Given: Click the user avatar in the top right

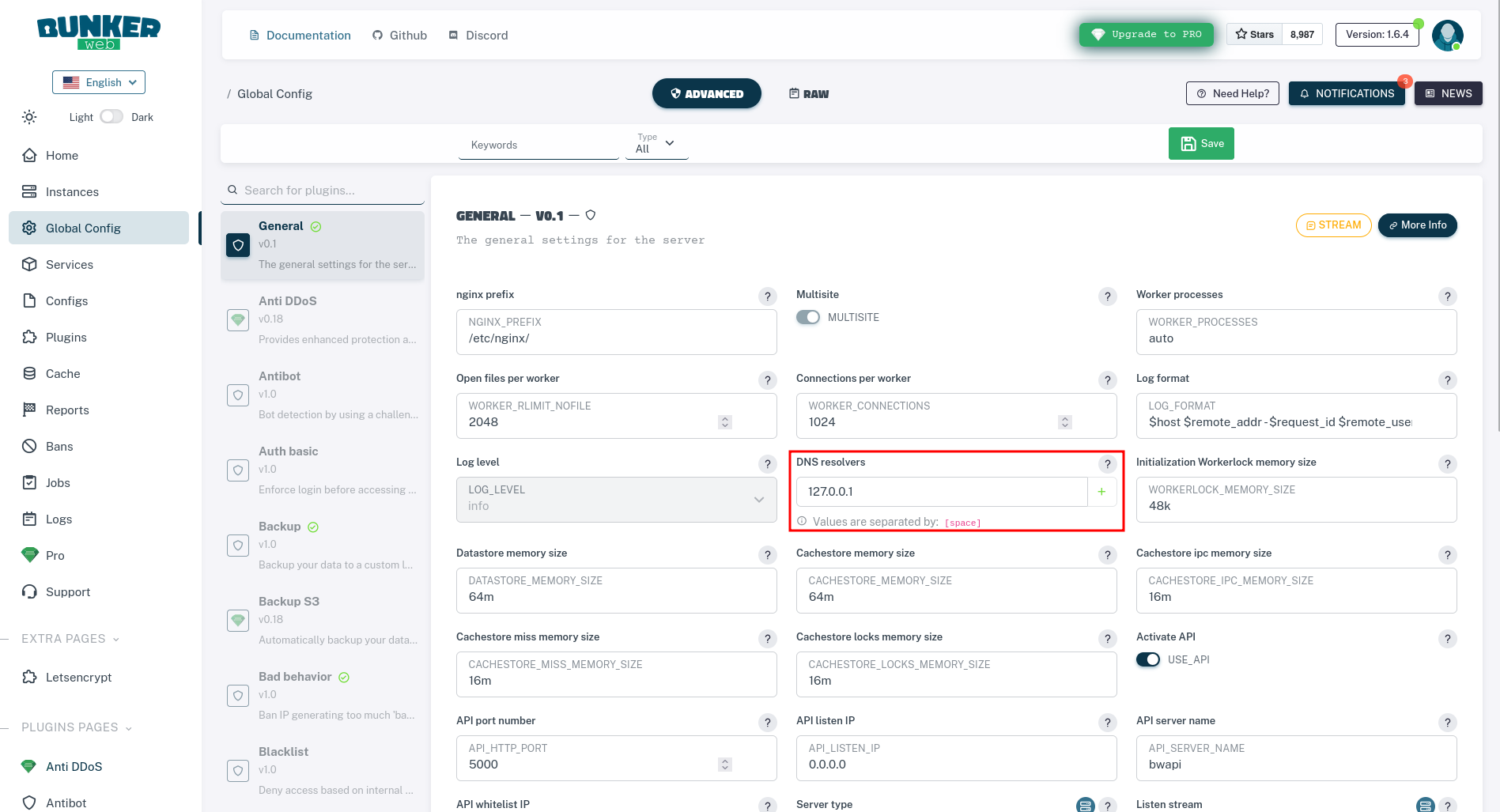Looking at the screenshot, I should pyautogui.click(x=1447, y=35).
